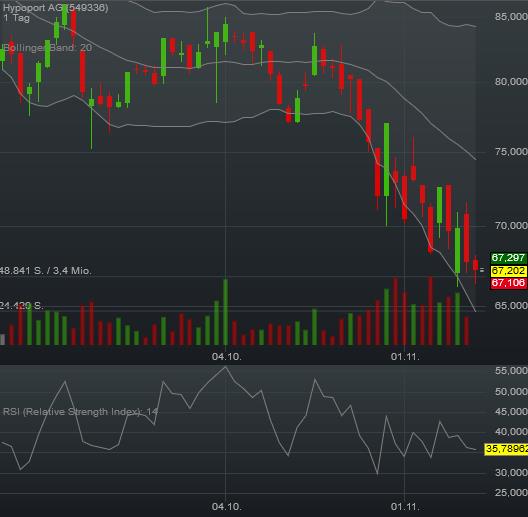The image size is (528, 517).
Task: Click the yellow 67,202 current price tag
Action: coord(508,270)
